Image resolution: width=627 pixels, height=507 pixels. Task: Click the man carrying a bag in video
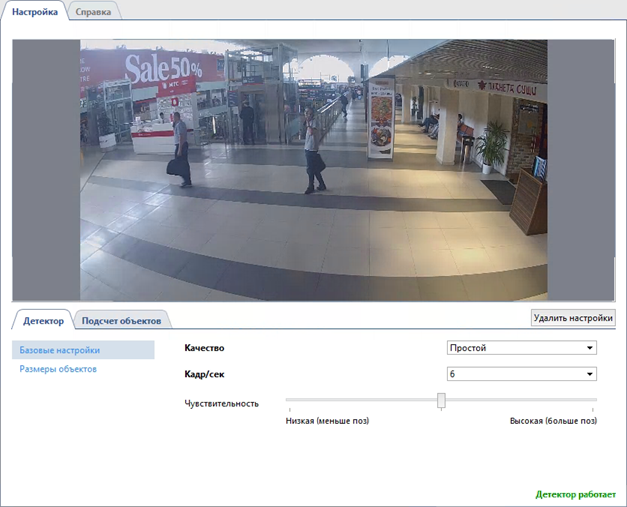[x=180, y=149]
